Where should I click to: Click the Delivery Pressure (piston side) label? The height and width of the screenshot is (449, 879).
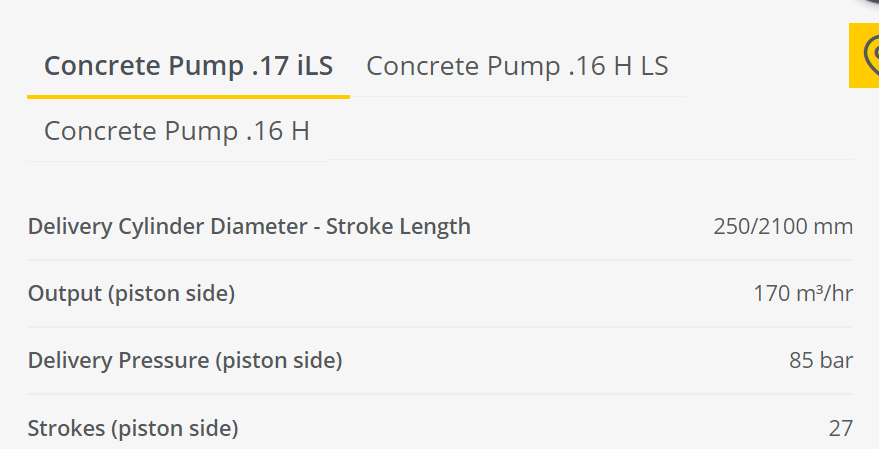[185, 360]
